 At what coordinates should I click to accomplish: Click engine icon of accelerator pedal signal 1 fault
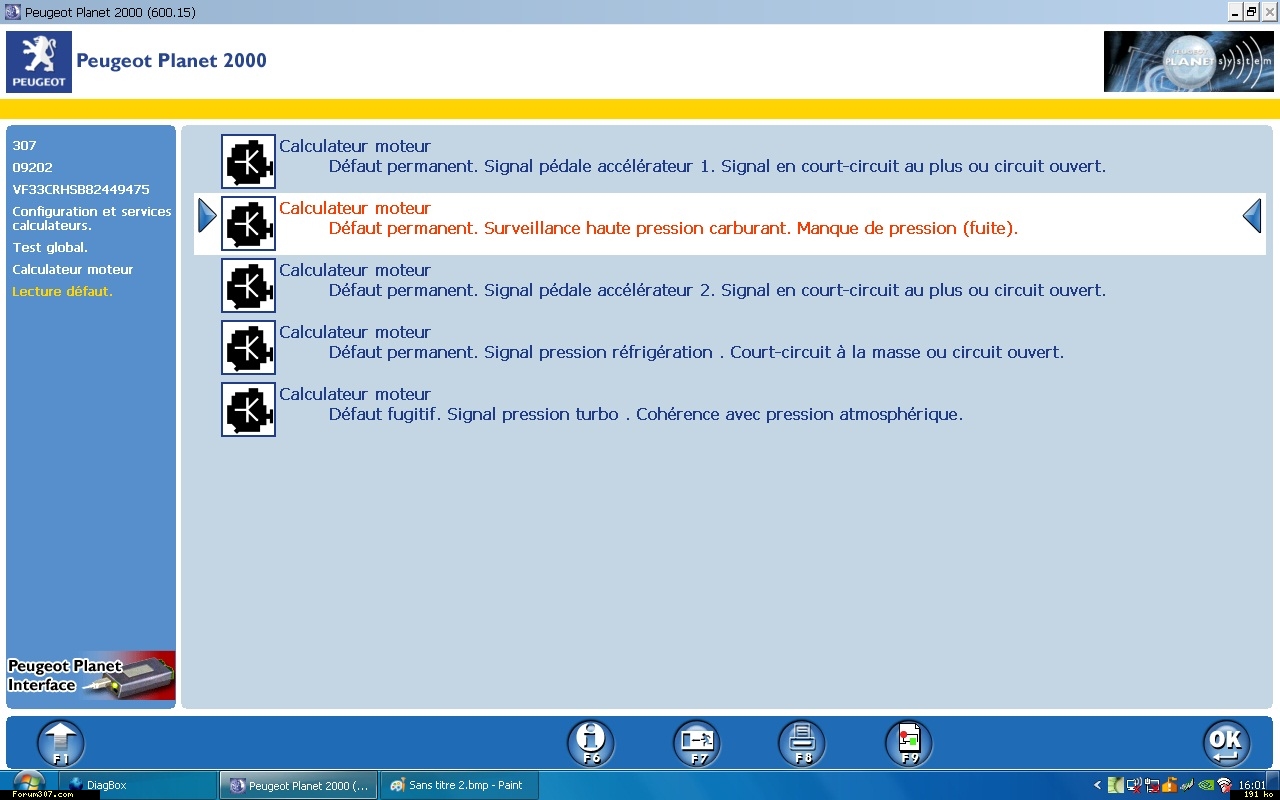tap(248, 162)
